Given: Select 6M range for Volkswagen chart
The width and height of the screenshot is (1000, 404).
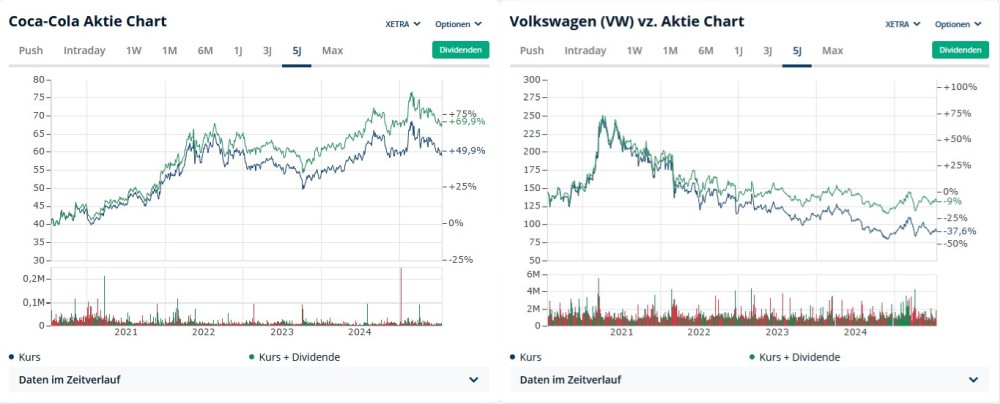Looking at the screenshot, I should click(706, 50).
